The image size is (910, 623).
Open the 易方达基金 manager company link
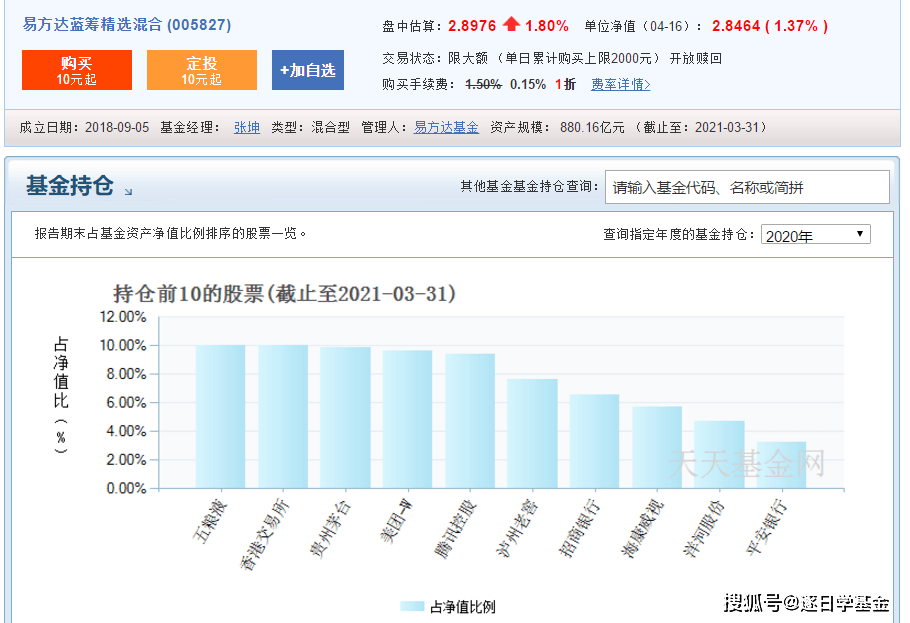pos(446,127)
